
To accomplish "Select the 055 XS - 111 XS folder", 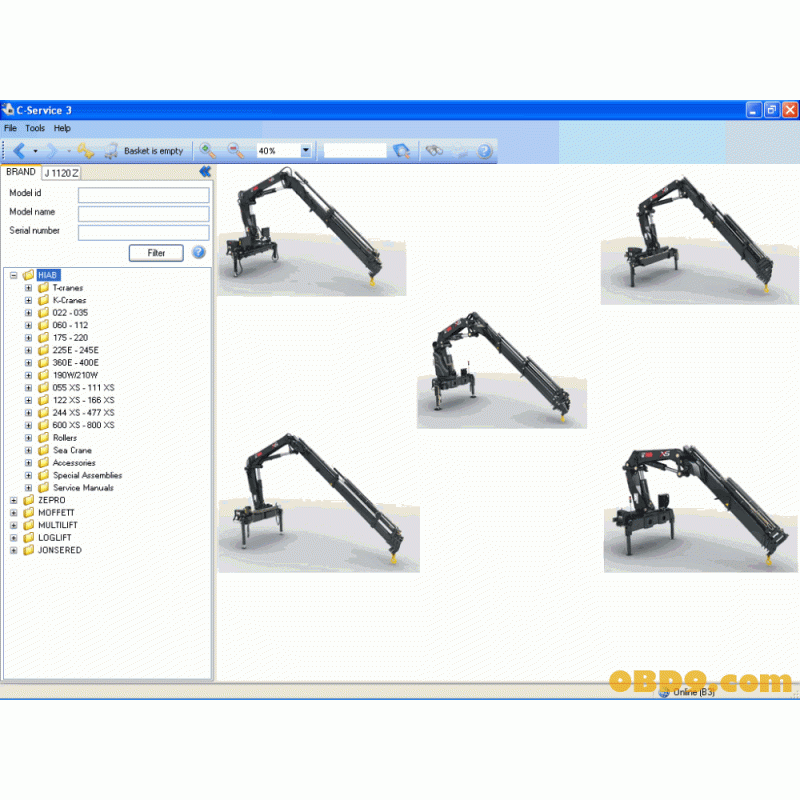I will click(x=83, y=388).
